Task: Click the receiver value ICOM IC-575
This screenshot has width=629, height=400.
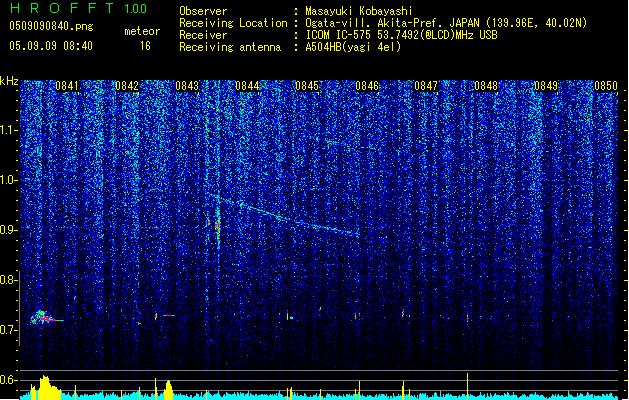Action: point(401,35)
